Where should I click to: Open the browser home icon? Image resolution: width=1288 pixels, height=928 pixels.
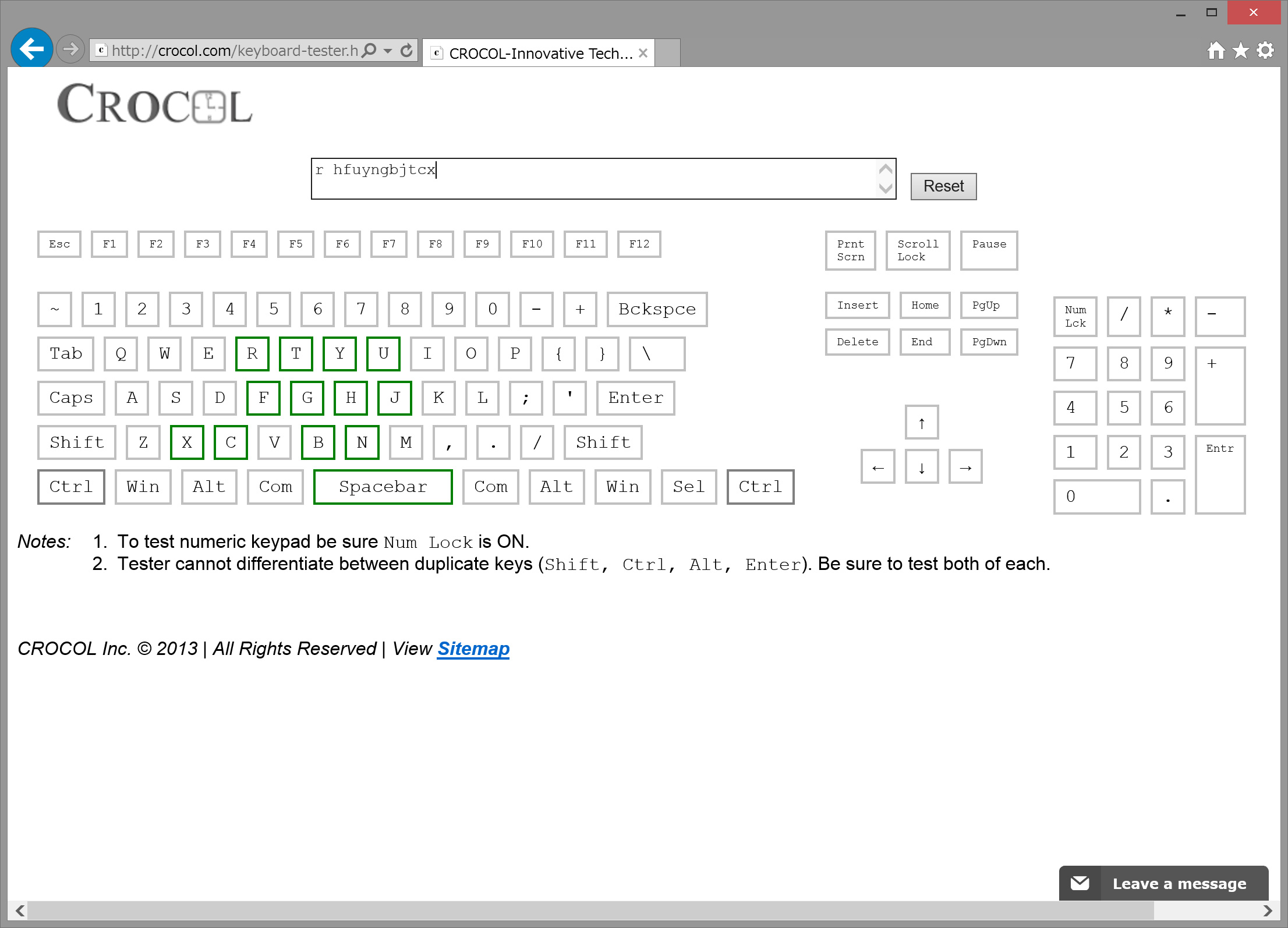(x=1216, y=51)
